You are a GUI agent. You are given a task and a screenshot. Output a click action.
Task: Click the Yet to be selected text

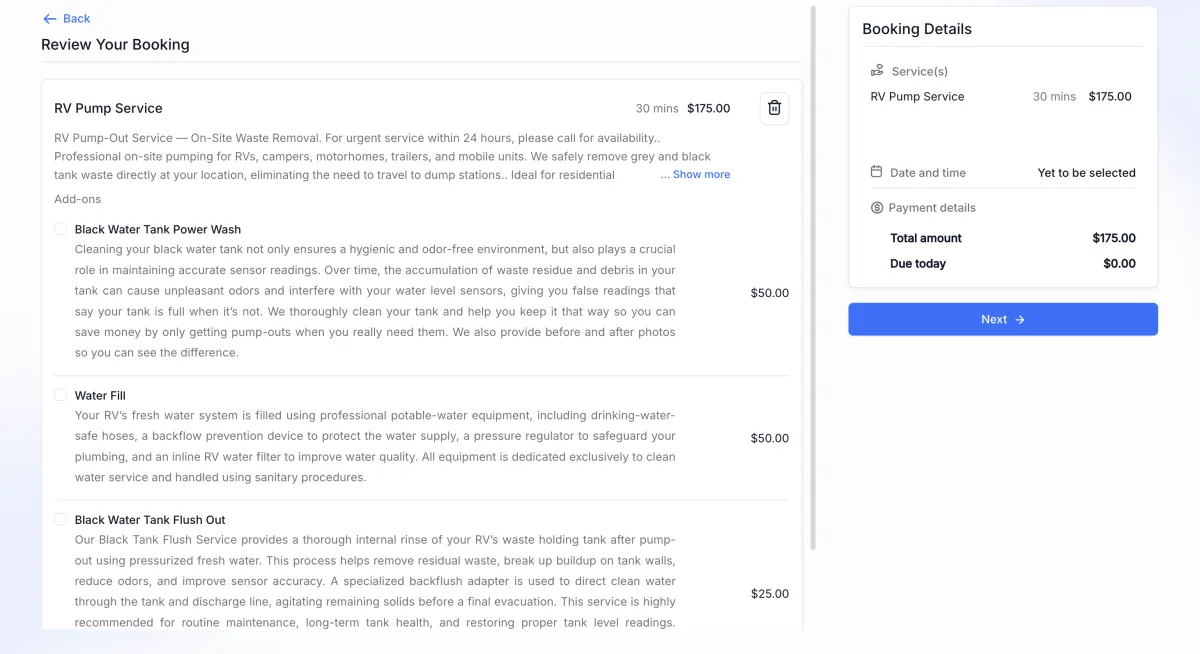[1086, 173]
